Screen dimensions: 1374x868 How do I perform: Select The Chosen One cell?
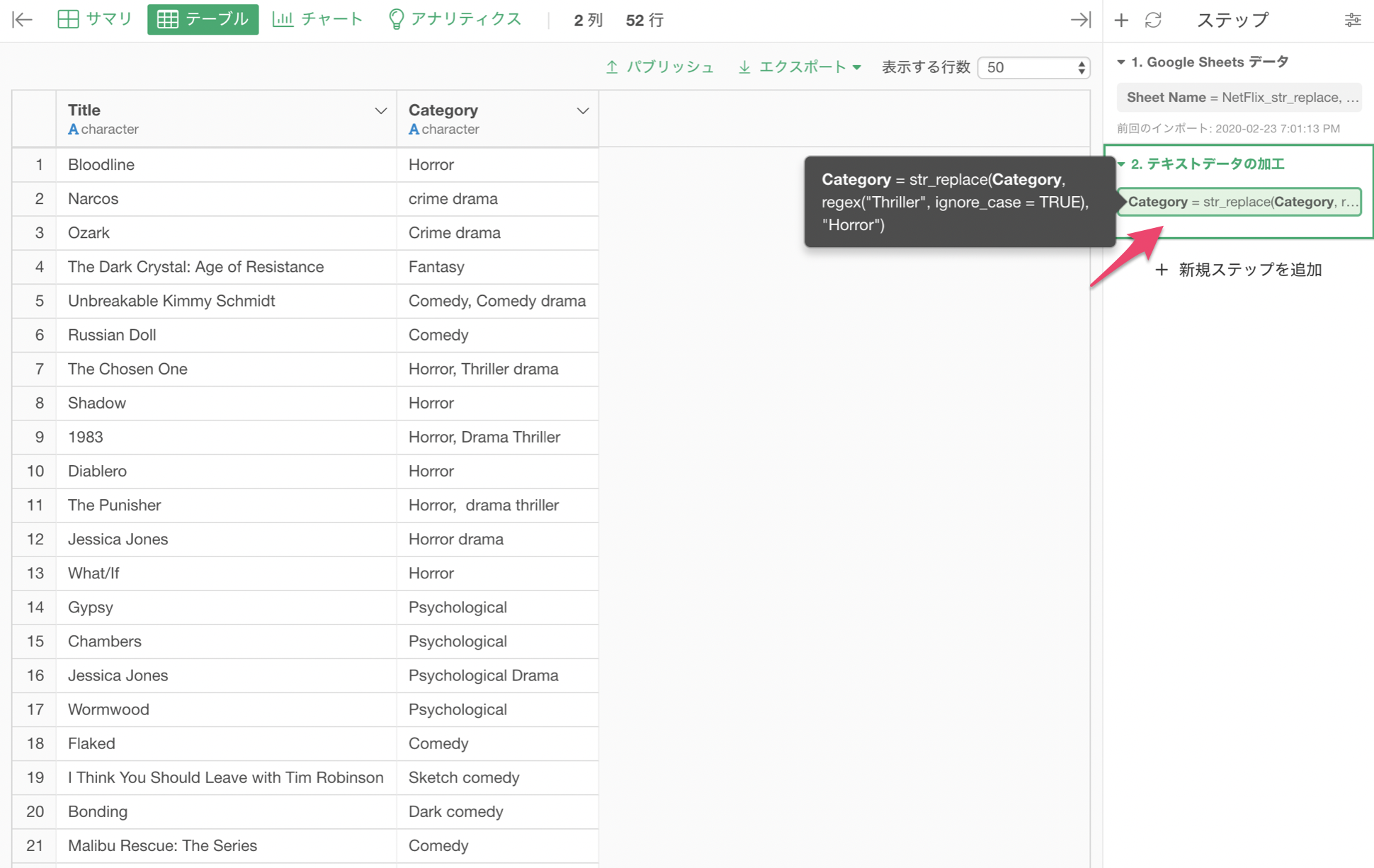[x=227, y=369]
